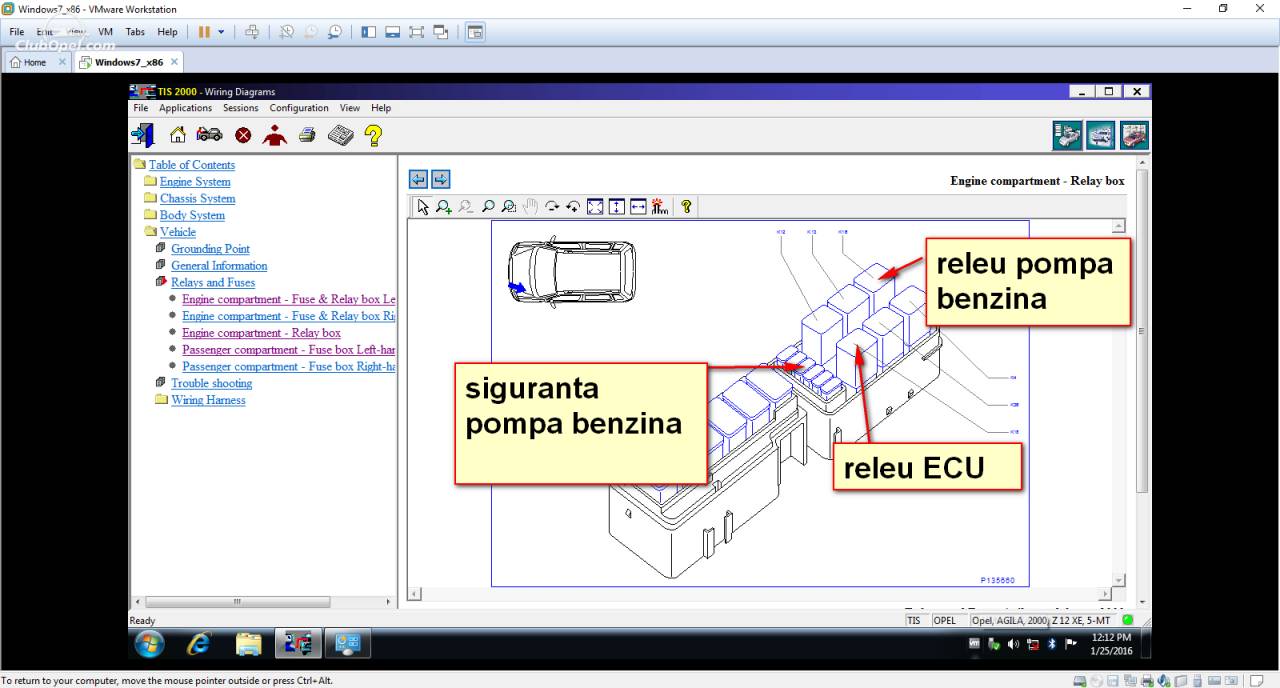This screenshot has width=1280, height=688.
Task: Expand the Engine System folder
Action: pyautogui.click(x=195, y=182)
